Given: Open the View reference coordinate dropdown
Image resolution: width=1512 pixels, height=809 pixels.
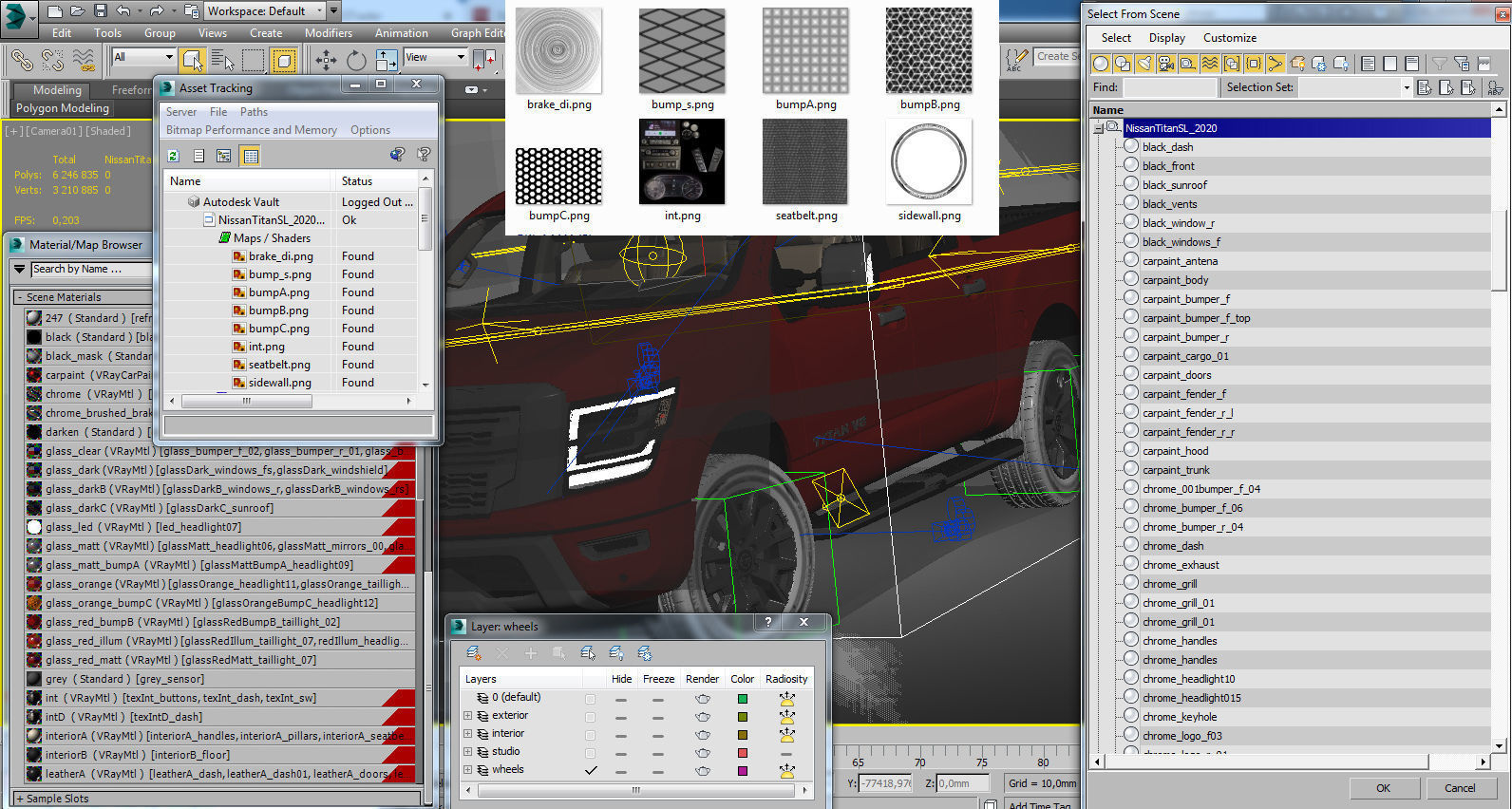Looking at the screenshot, I should pos(435,57).
